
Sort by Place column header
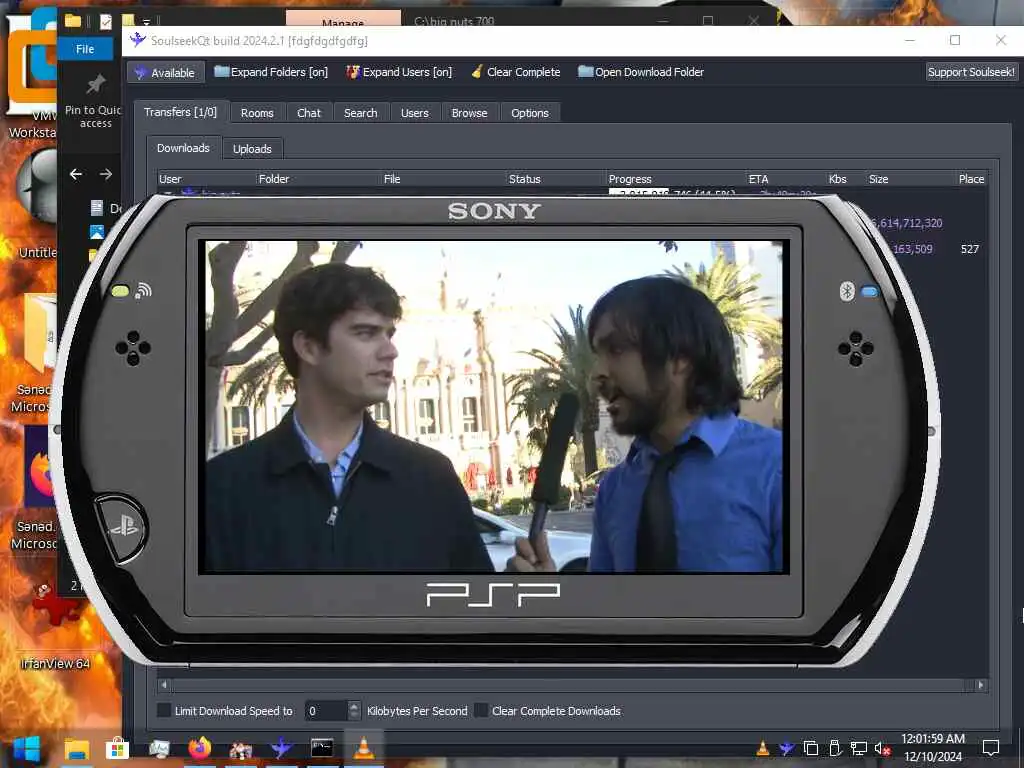point(971,179)
